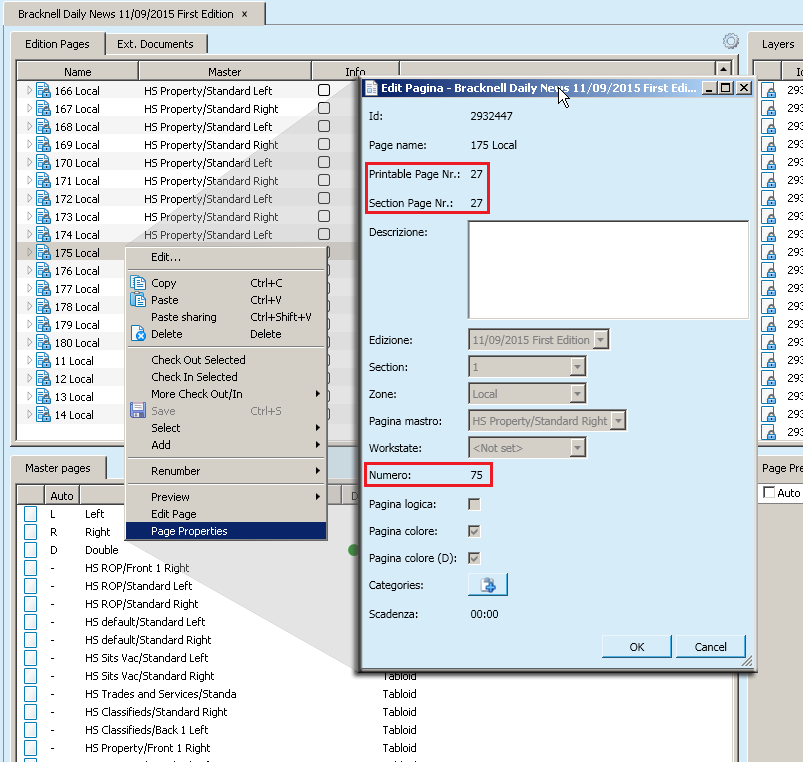Click Cancel in Edit Pagina dialog
The width and height of the screenshot is (803, 762).
(710, 647)
